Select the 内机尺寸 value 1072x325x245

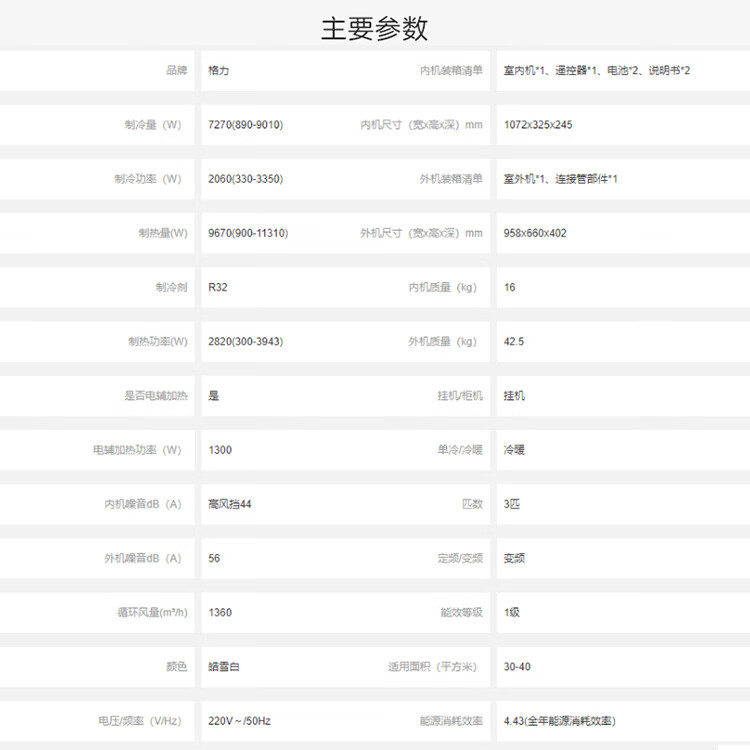tap(538, 125)
